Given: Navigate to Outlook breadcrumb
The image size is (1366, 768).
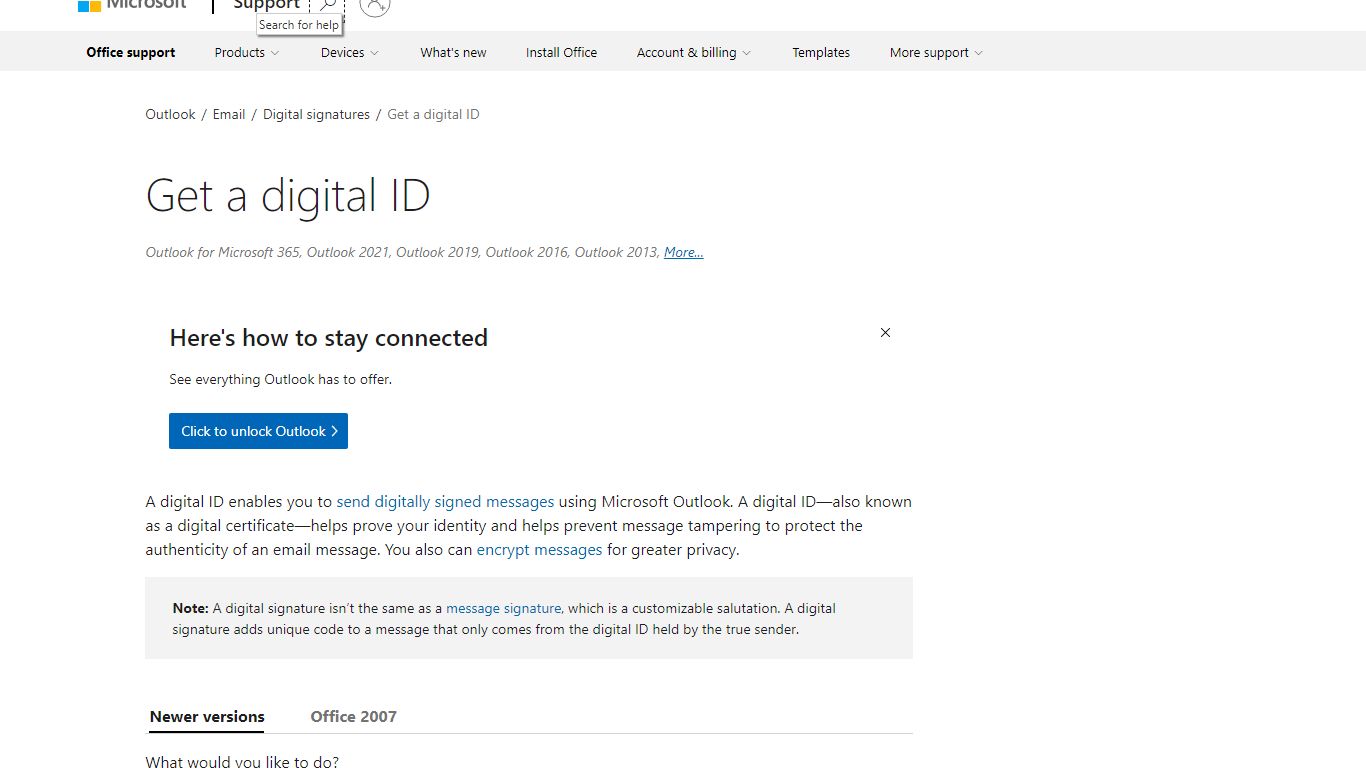Looking at the screenshot, I should click(170, 114).
